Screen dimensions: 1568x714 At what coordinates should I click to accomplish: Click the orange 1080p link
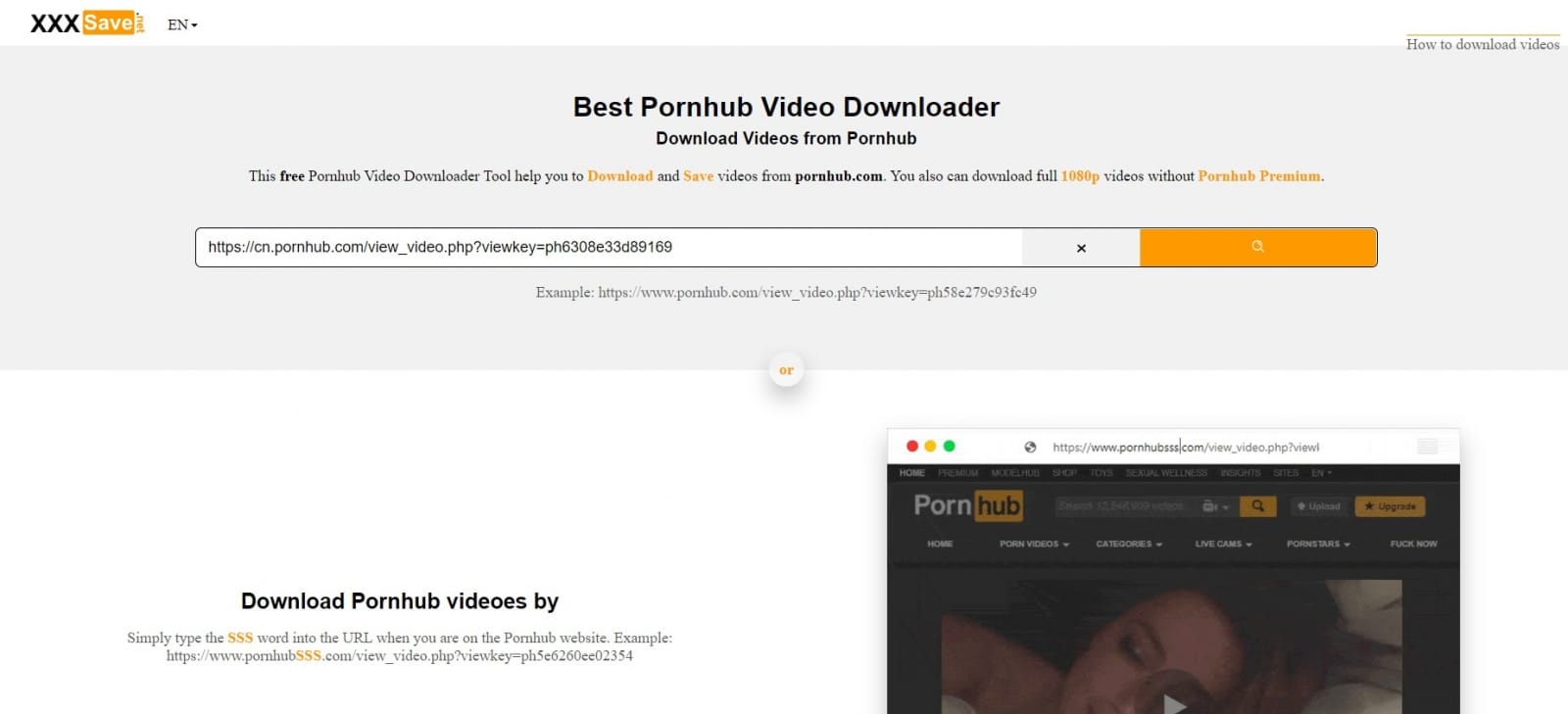point(1080,176)
